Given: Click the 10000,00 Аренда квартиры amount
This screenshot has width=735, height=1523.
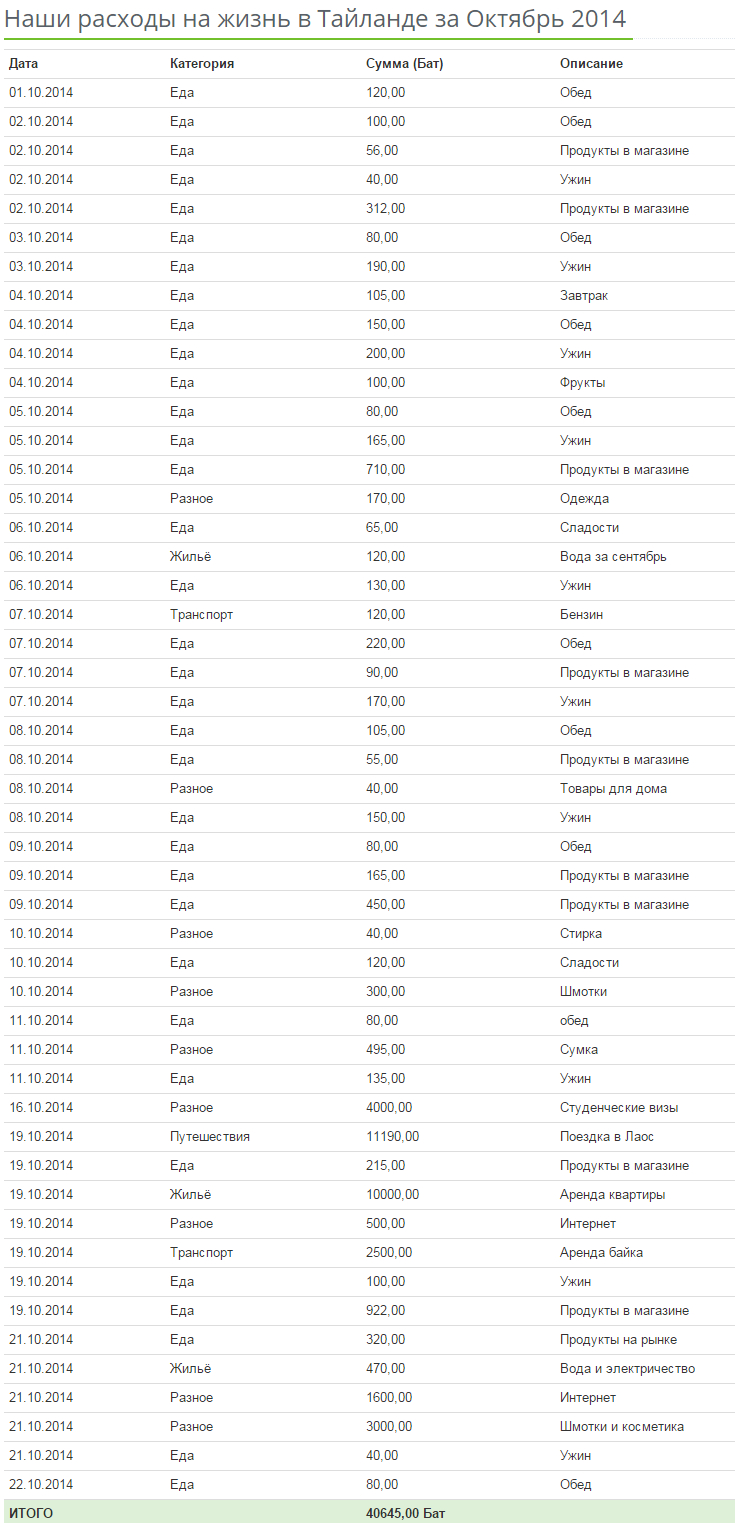Looking at the screenshot, I should (x=393, y=1194).
